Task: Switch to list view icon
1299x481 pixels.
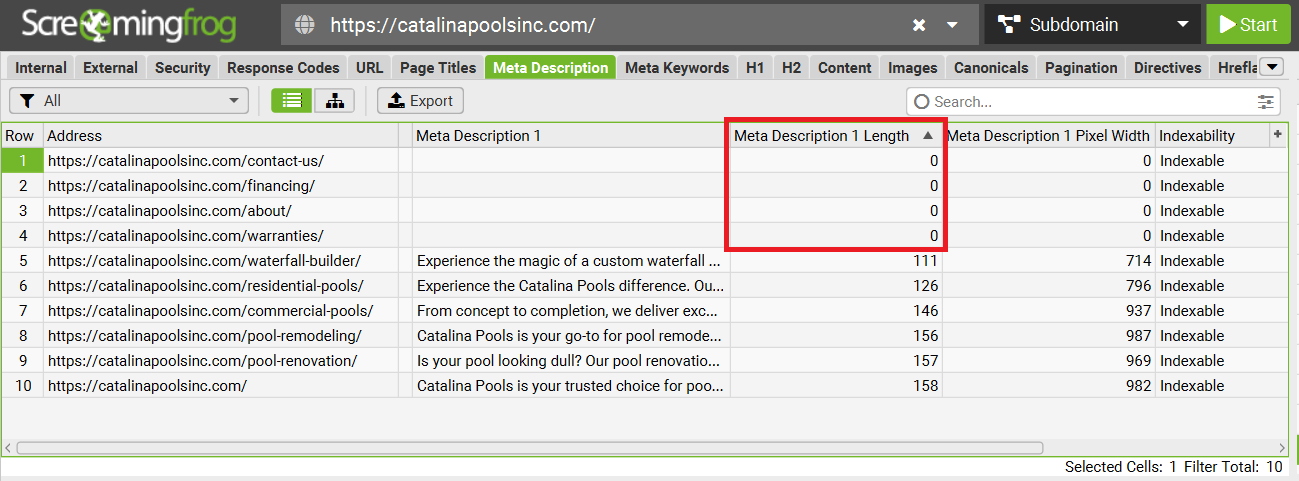Action: pyautogui.click(x=292, y=101)
